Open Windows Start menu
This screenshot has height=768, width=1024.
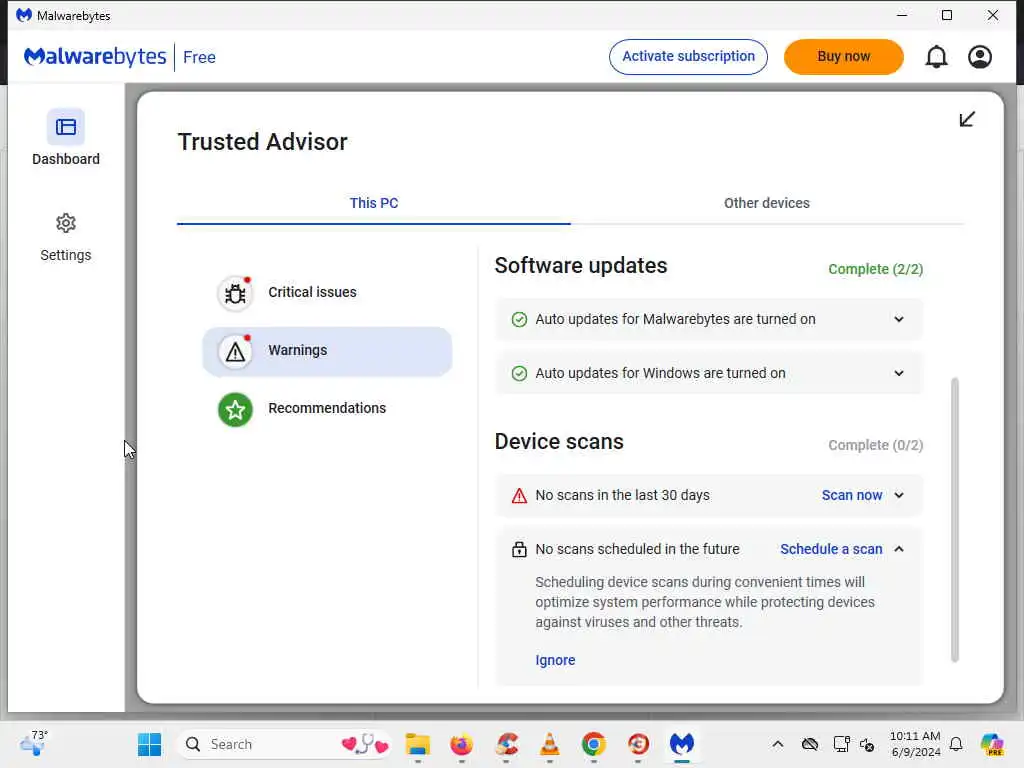tap(150, 744)
